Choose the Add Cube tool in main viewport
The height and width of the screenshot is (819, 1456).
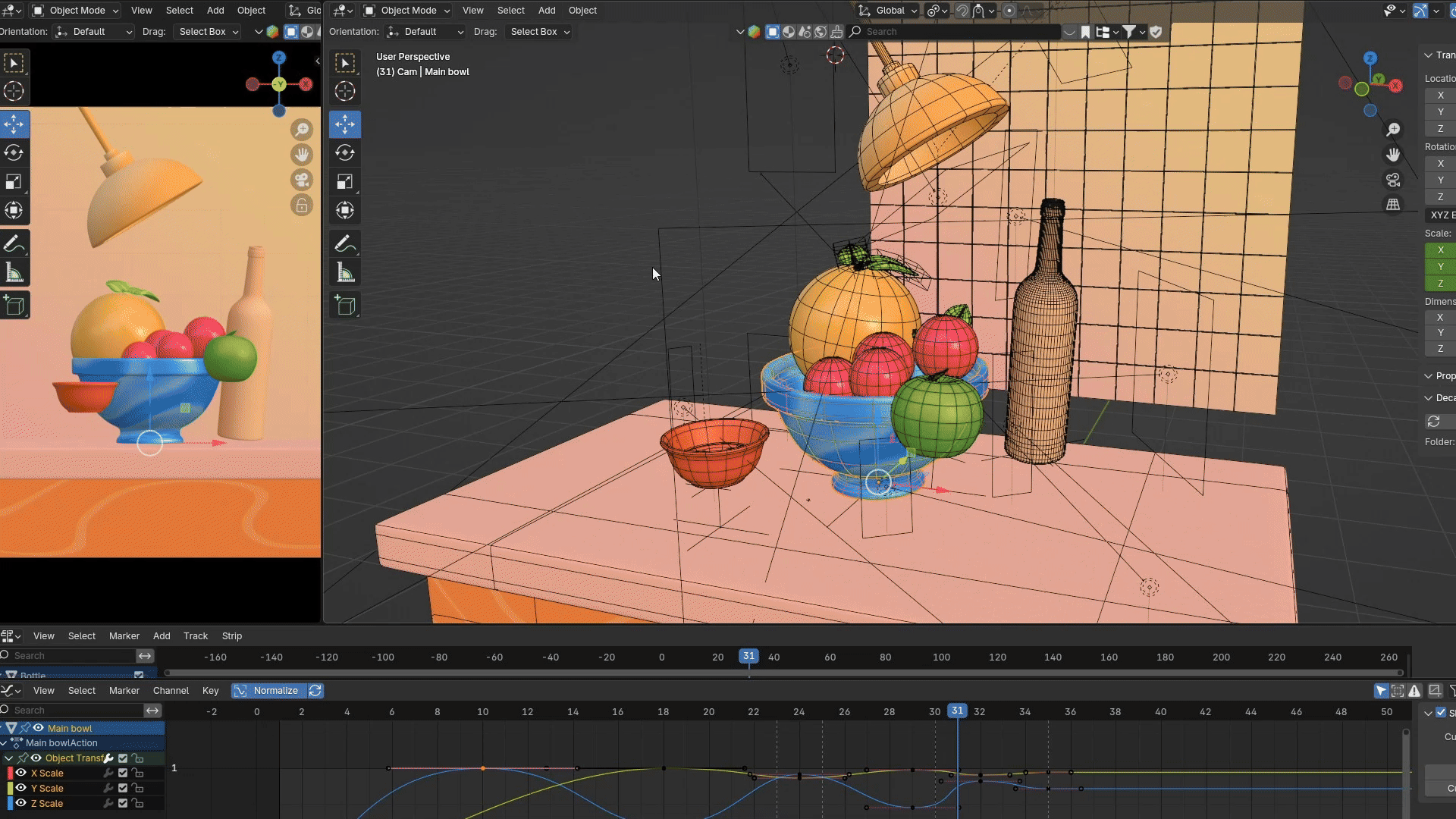point(345,306)
